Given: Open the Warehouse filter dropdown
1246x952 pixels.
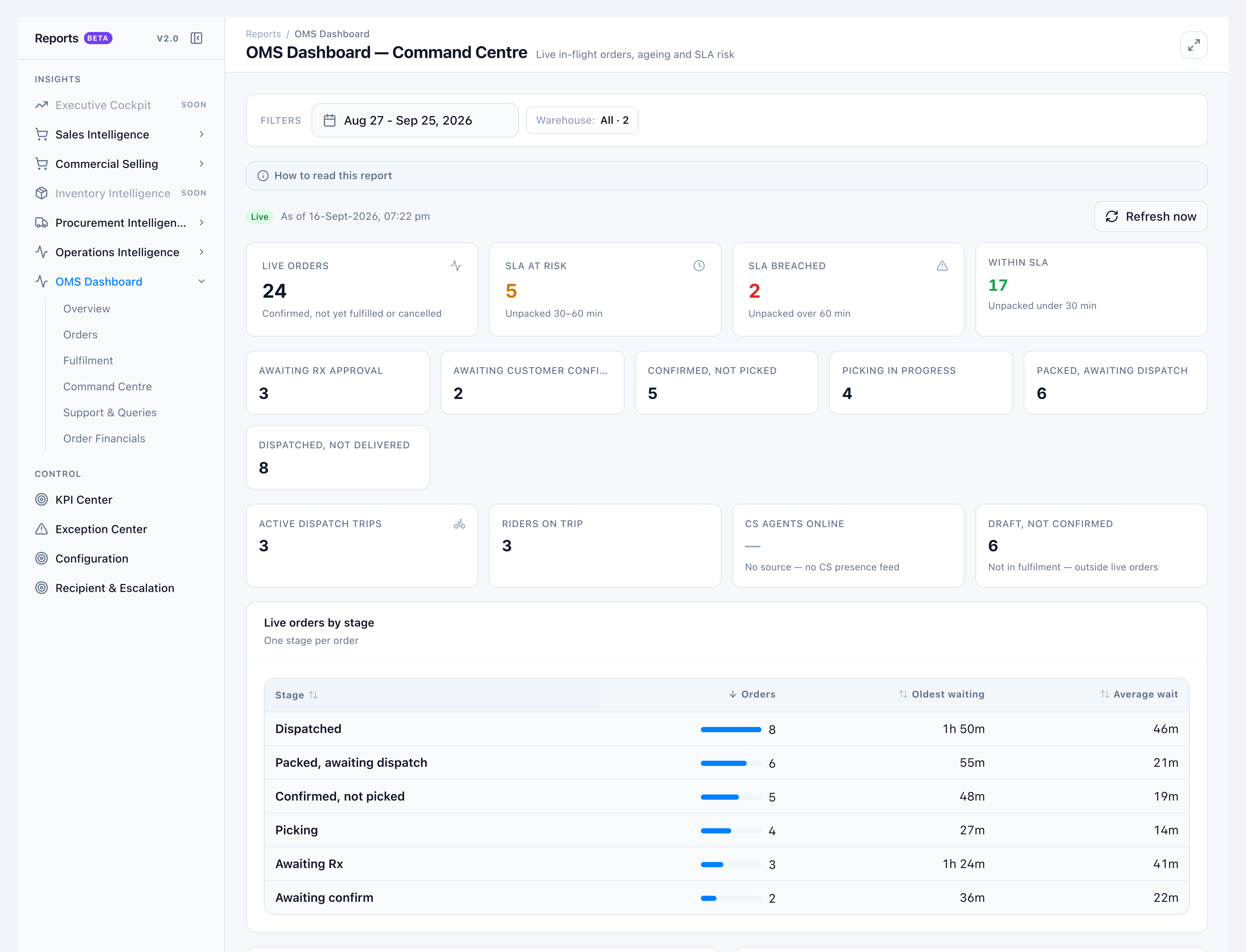Looking at the screenshot, I should click(x=582, y=120).
